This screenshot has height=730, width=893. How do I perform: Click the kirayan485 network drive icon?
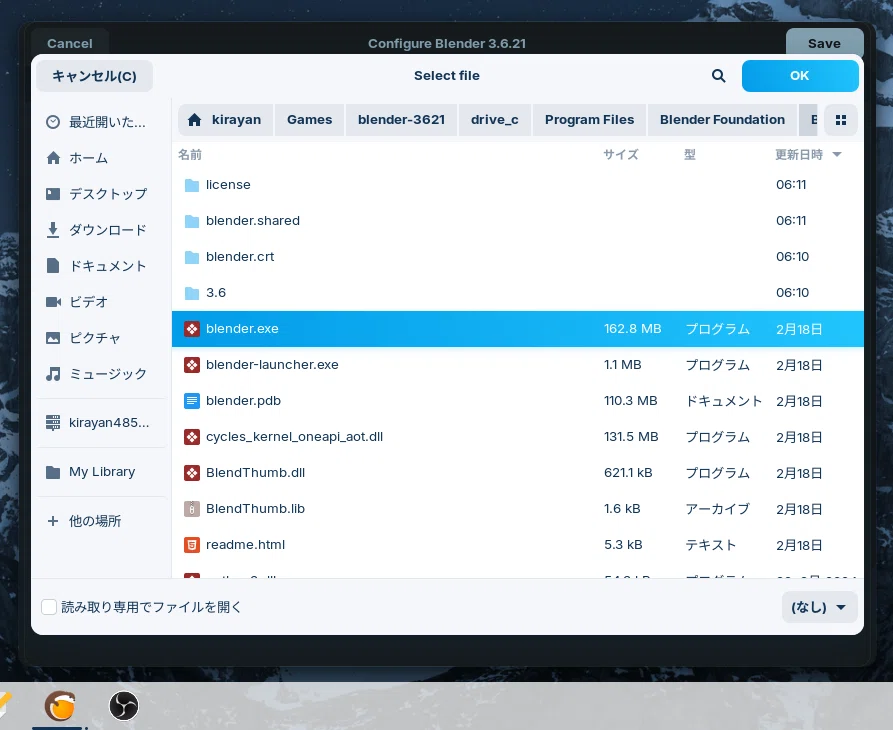coord(53,423)
